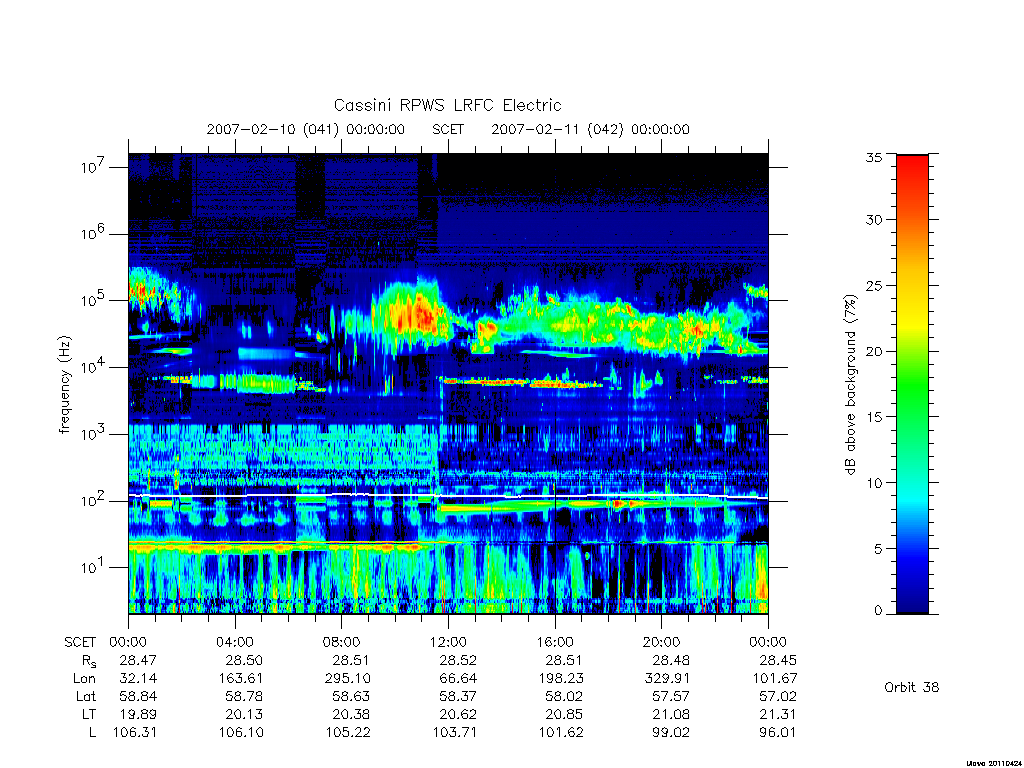Click the L value "103.71"
Viewport: 1024px width, 768px height.
click(455, 732)
